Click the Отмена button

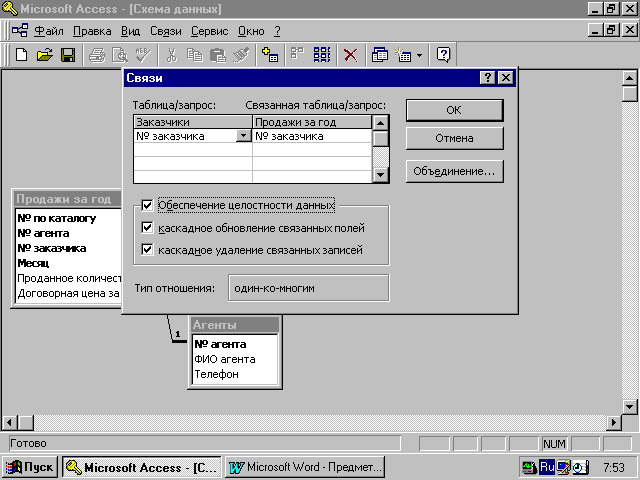454,138
